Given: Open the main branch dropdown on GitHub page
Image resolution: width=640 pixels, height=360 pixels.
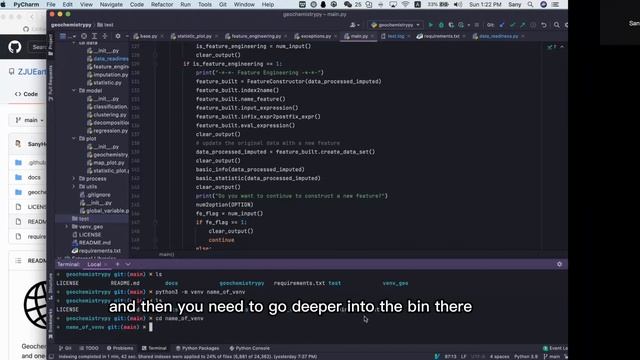Looking at the screenshot, I should (x=29, y=120).
